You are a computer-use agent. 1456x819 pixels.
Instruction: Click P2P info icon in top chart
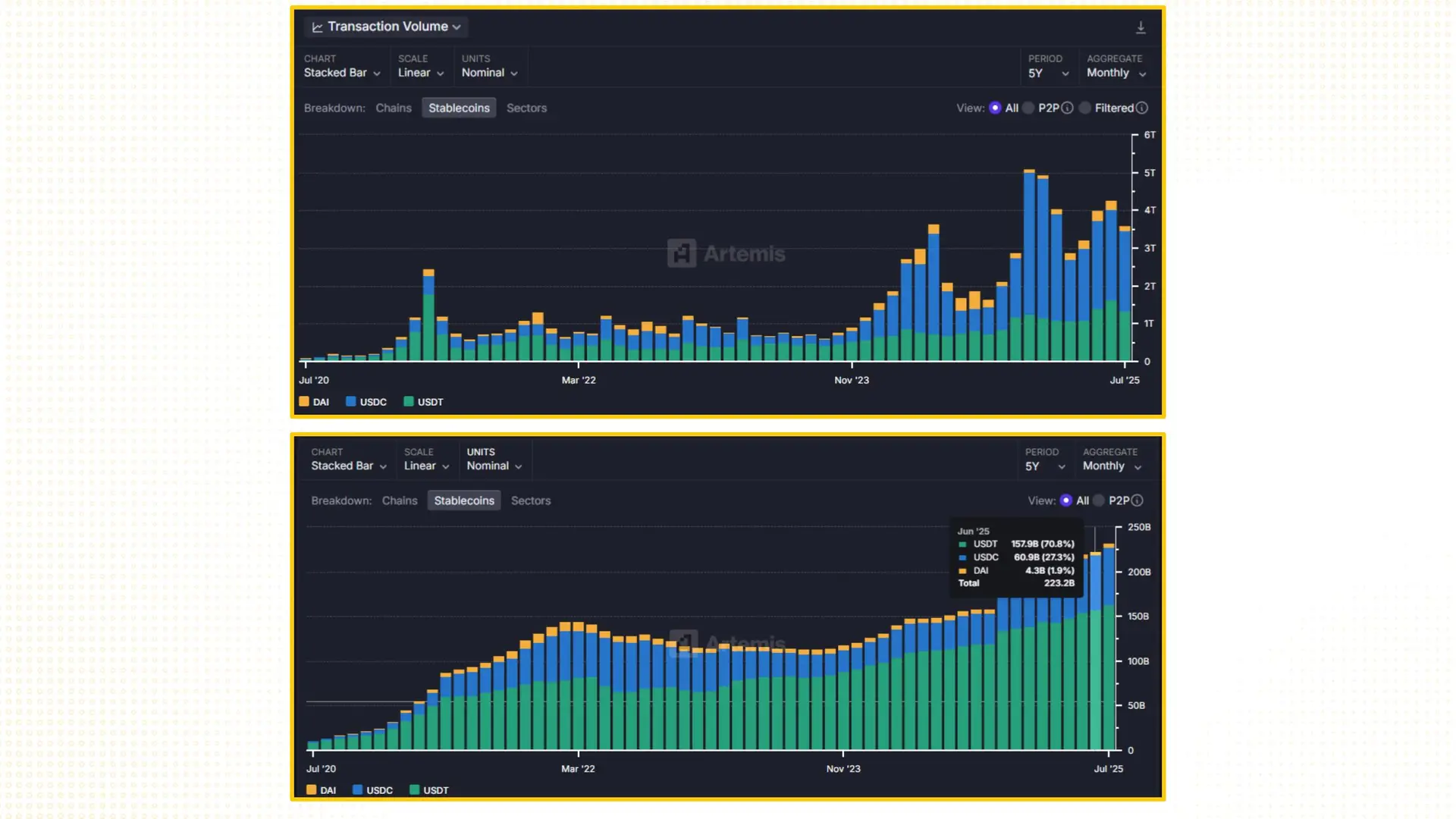coord(1067,108)
